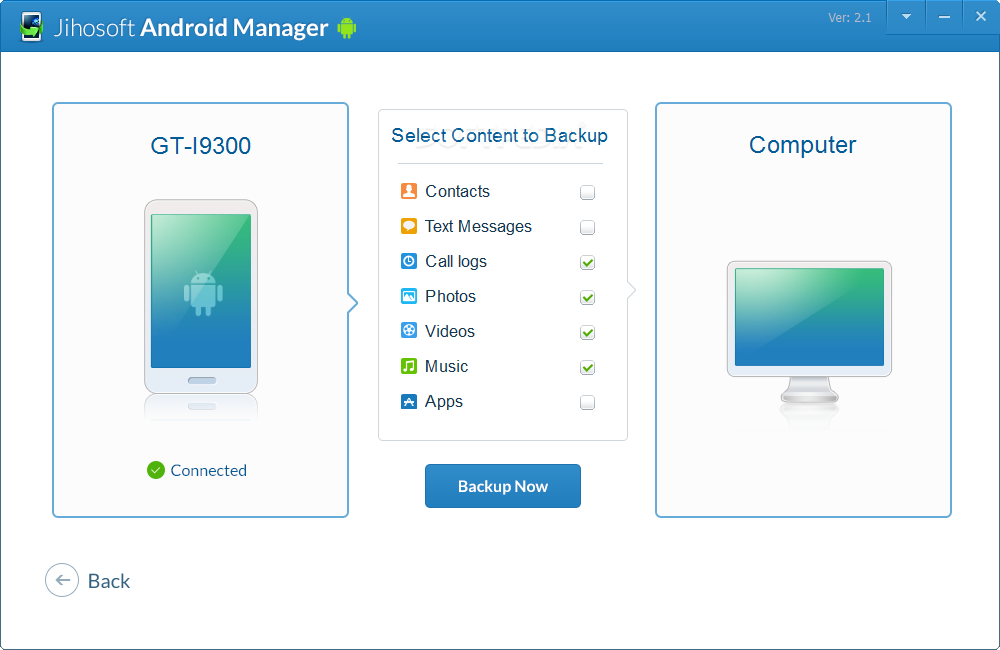Click the Photos picture icon
1000x650 pixels.
click(409, 296)
